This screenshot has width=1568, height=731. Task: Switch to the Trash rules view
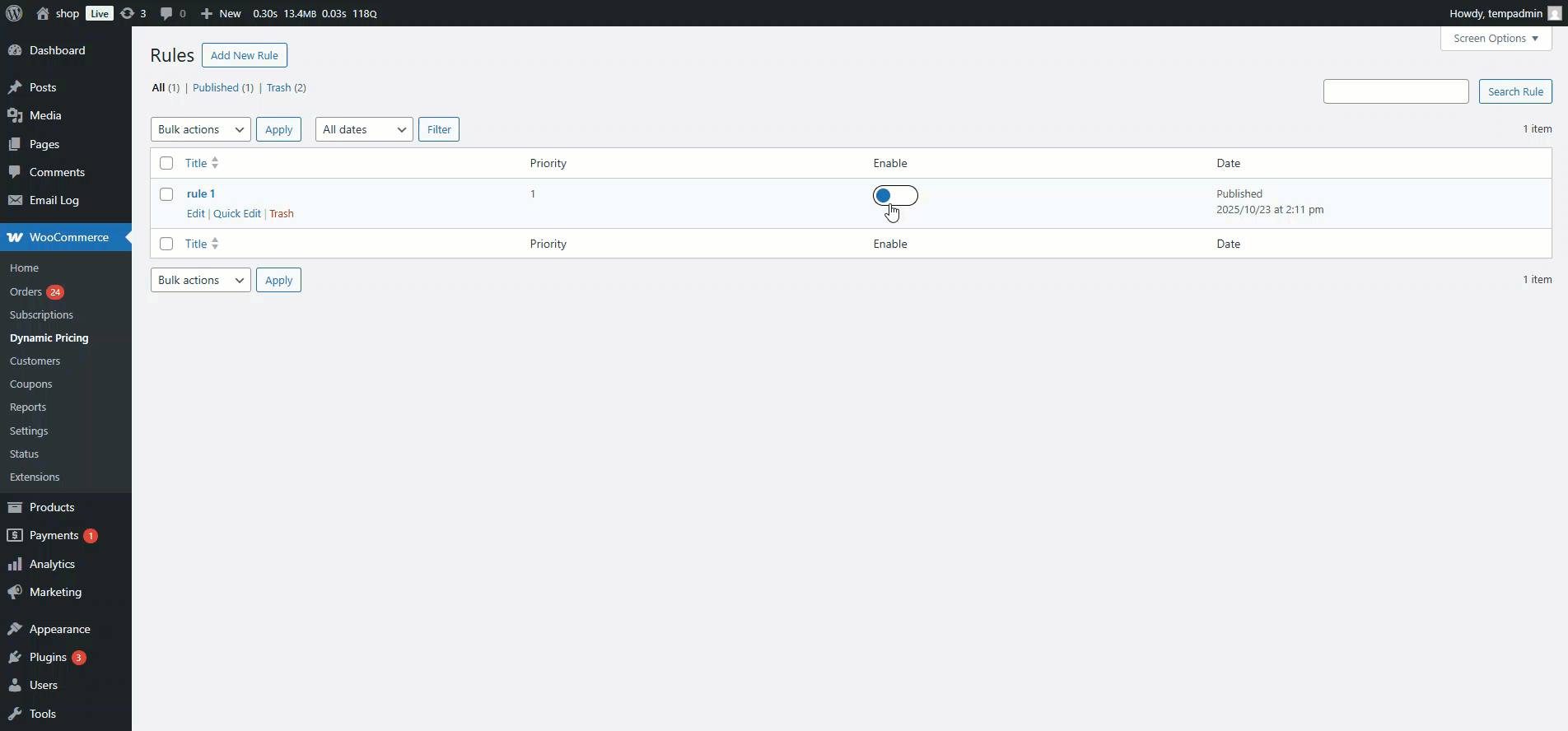(278, 87)
